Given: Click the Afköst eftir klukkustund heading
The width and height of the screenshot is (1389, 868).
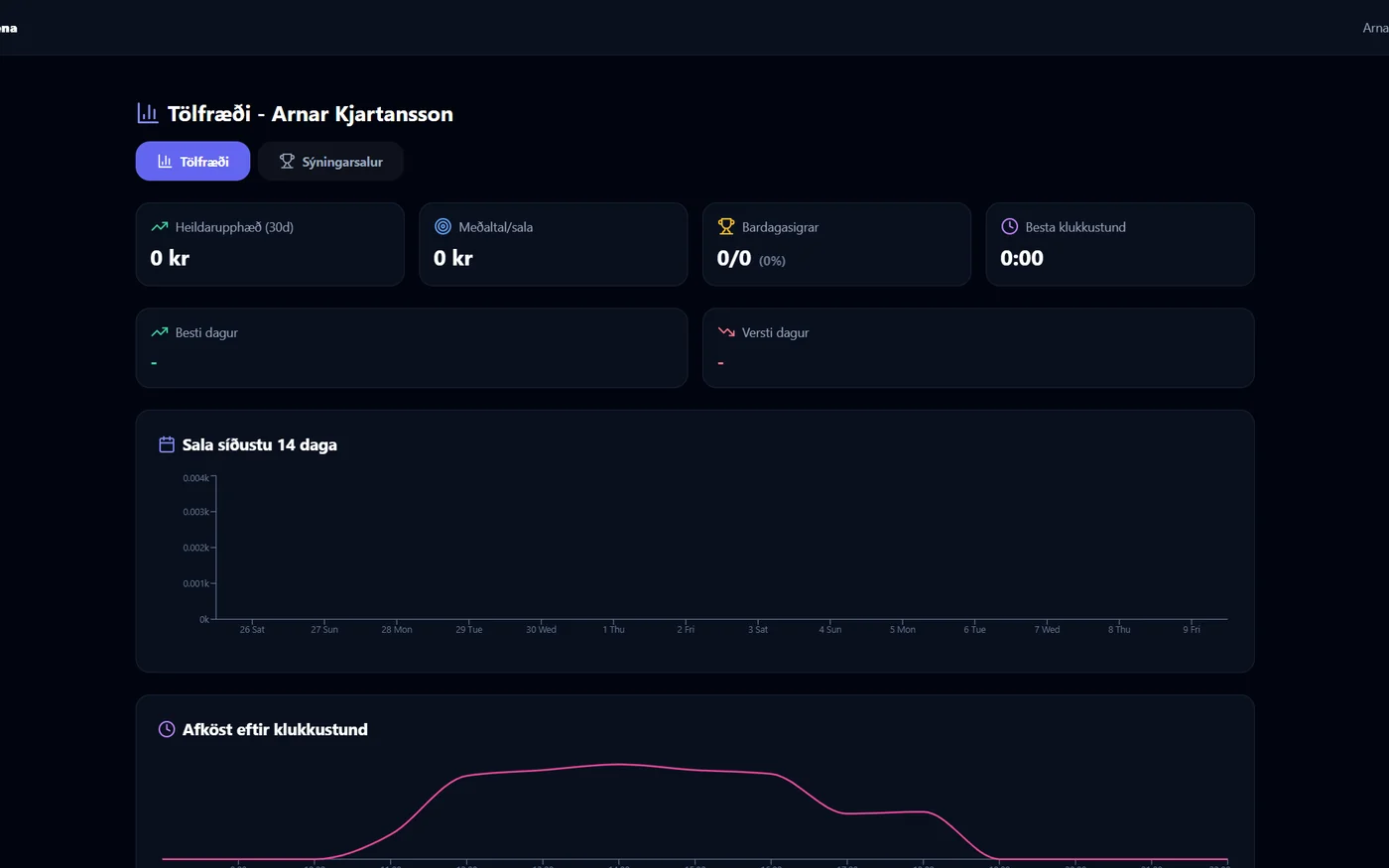Looking at the screenshot, I should [x=275, y=729].
